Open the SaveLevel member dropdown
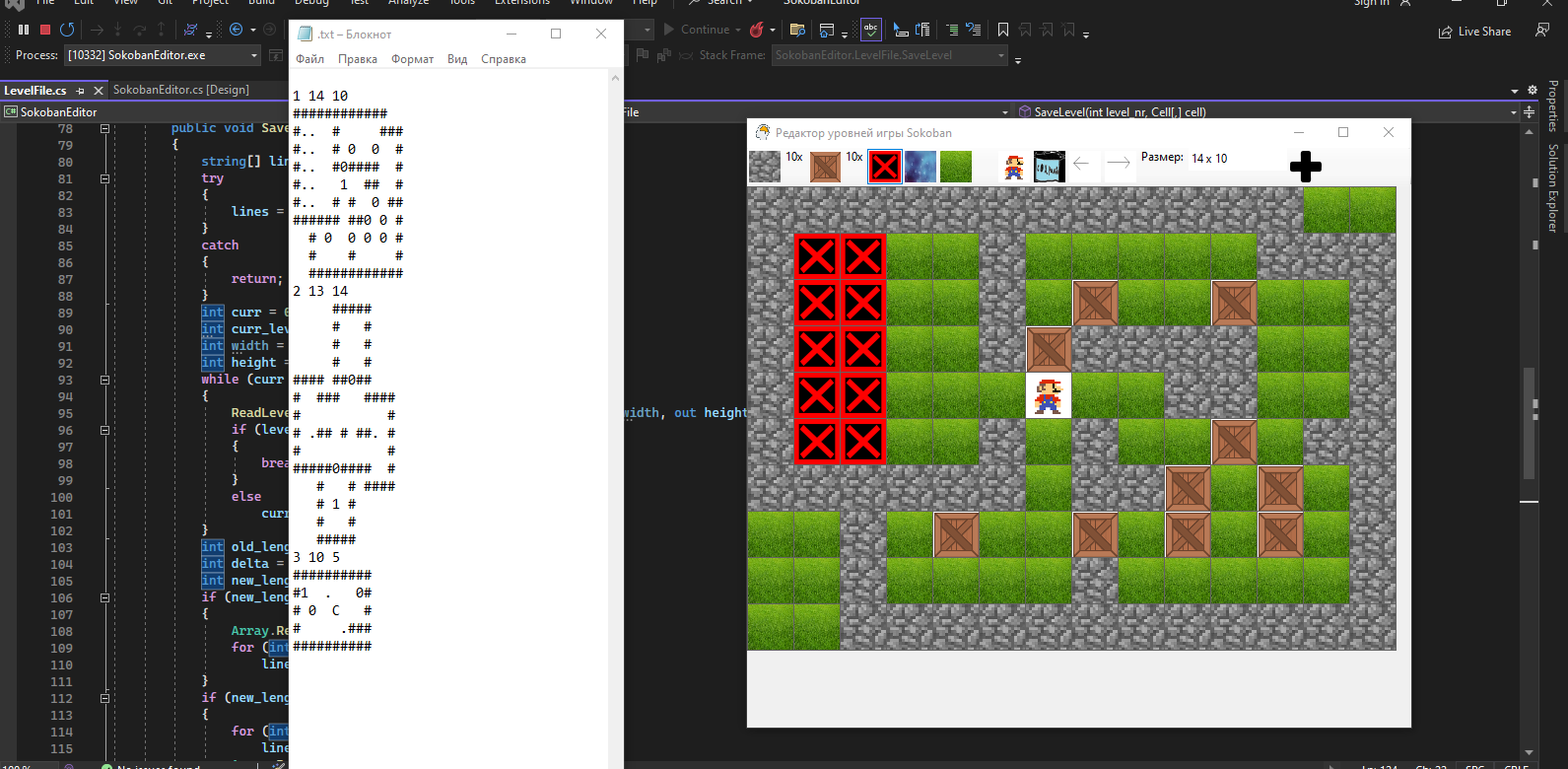The width and height of the screenshot is (1568, 769). pos(1266,111)
